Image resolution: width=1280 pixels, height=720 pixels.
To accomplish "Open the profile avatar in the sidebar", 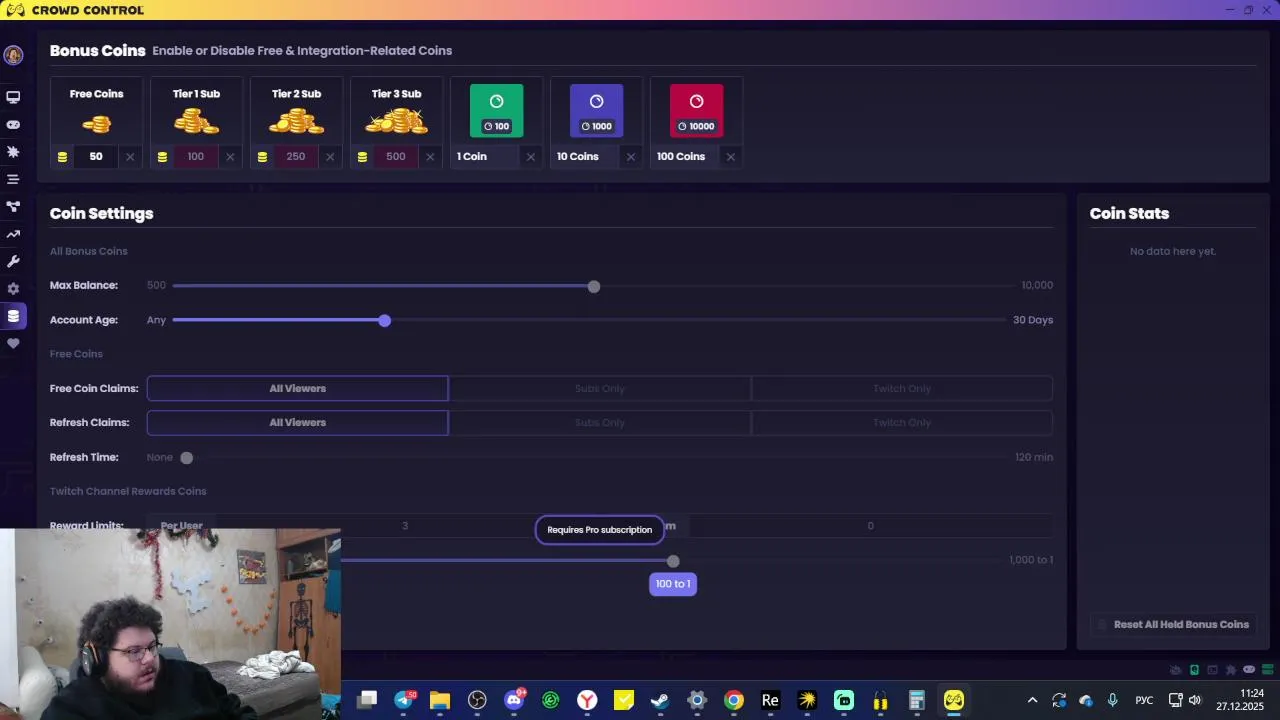I will point(13,56).
